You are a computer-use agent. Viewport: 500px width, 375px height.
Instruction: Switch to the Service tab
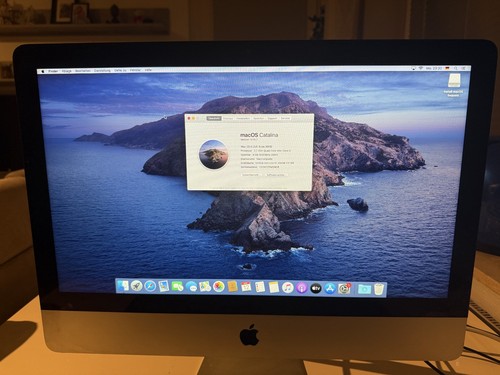[x=286, y=118]
